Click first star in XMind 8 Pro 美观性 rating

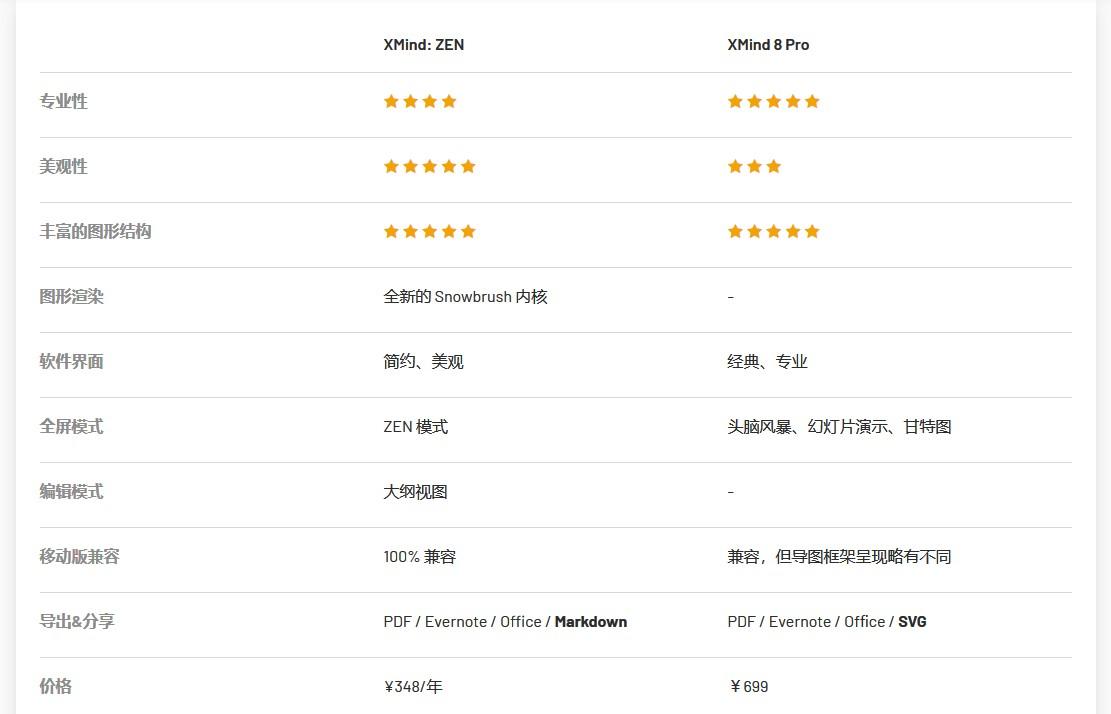tap(735, 166)
